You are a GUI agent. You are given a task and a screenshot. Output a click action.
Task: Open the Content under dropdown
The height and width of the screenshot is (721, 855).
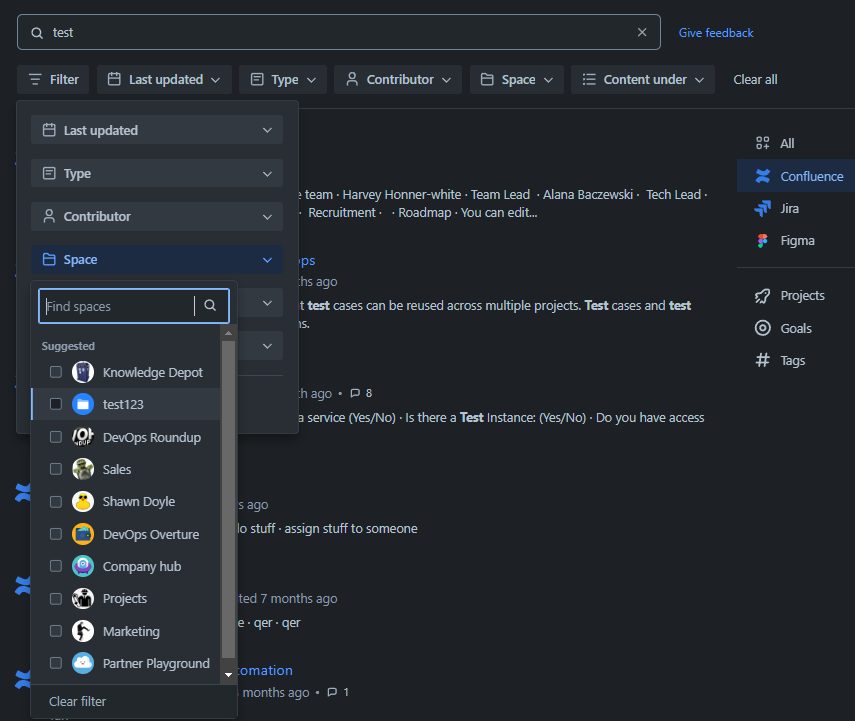click(642, 80)
